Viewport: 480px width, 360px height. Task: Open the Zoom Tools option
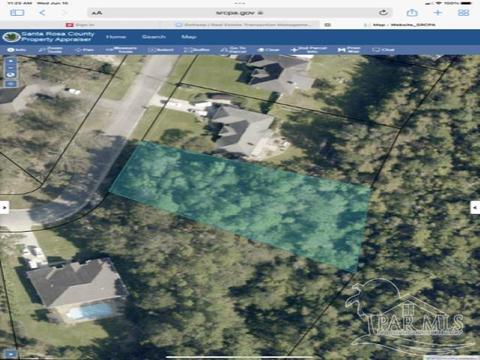pyautogui.click(x=50, y=50)
